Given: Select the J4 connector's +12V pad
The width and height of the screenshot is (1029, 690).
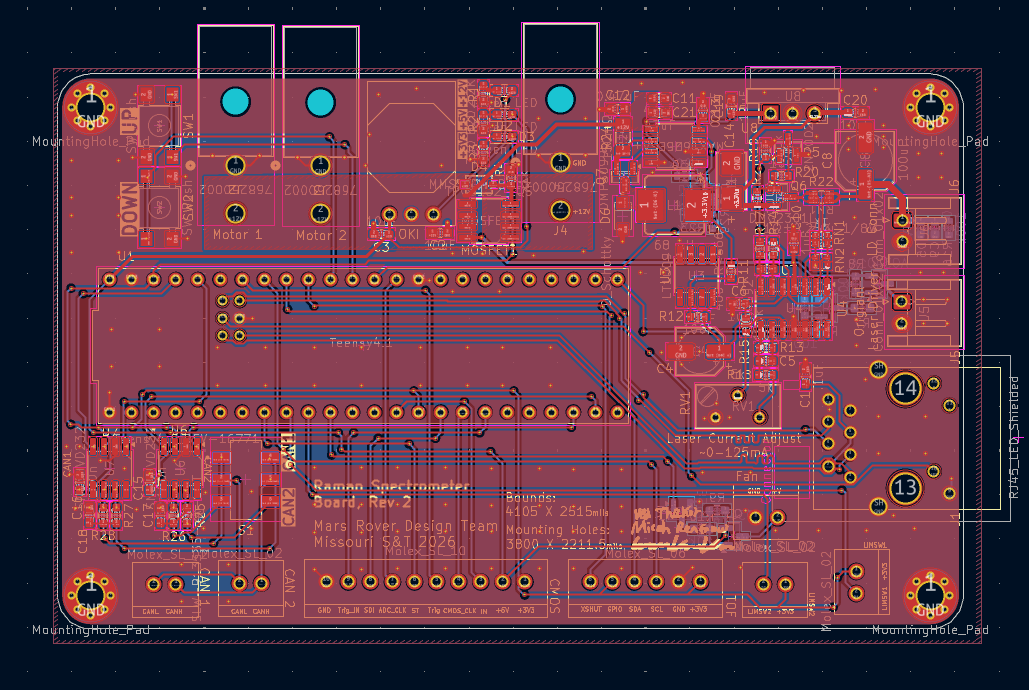Looking at the screenshot, I should click(x=561, y=209).
